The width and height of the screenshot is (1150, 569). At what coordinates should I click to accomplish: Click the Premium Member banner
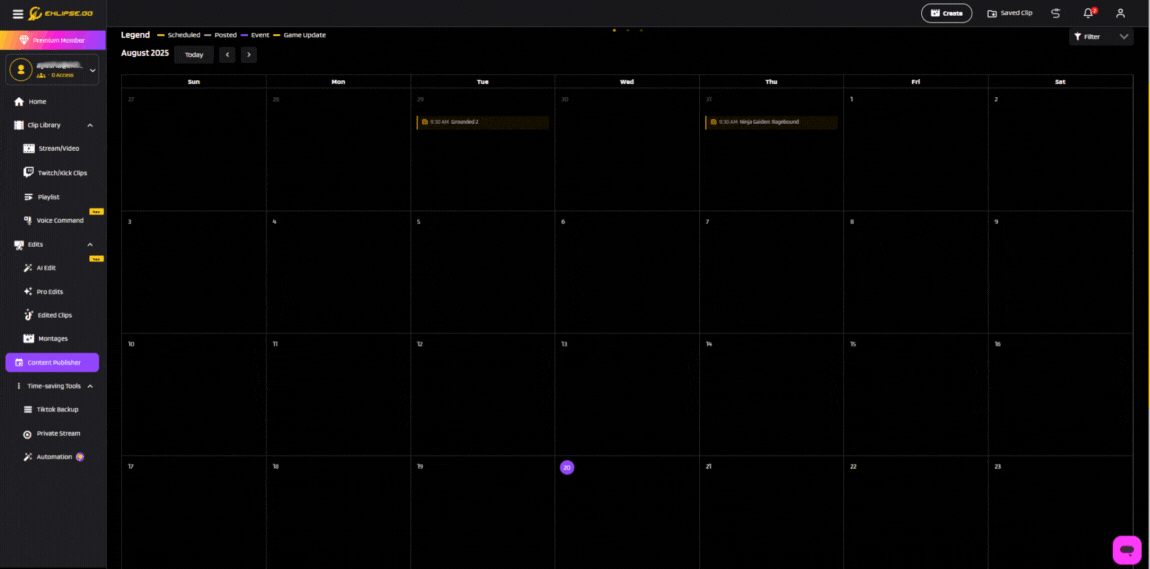point(53,40)
